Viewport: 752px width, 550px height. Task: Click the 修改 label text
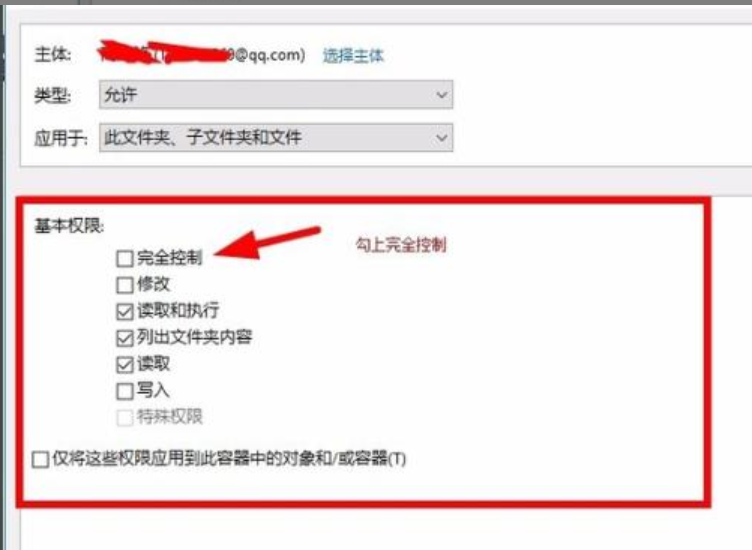click(153, 284)
